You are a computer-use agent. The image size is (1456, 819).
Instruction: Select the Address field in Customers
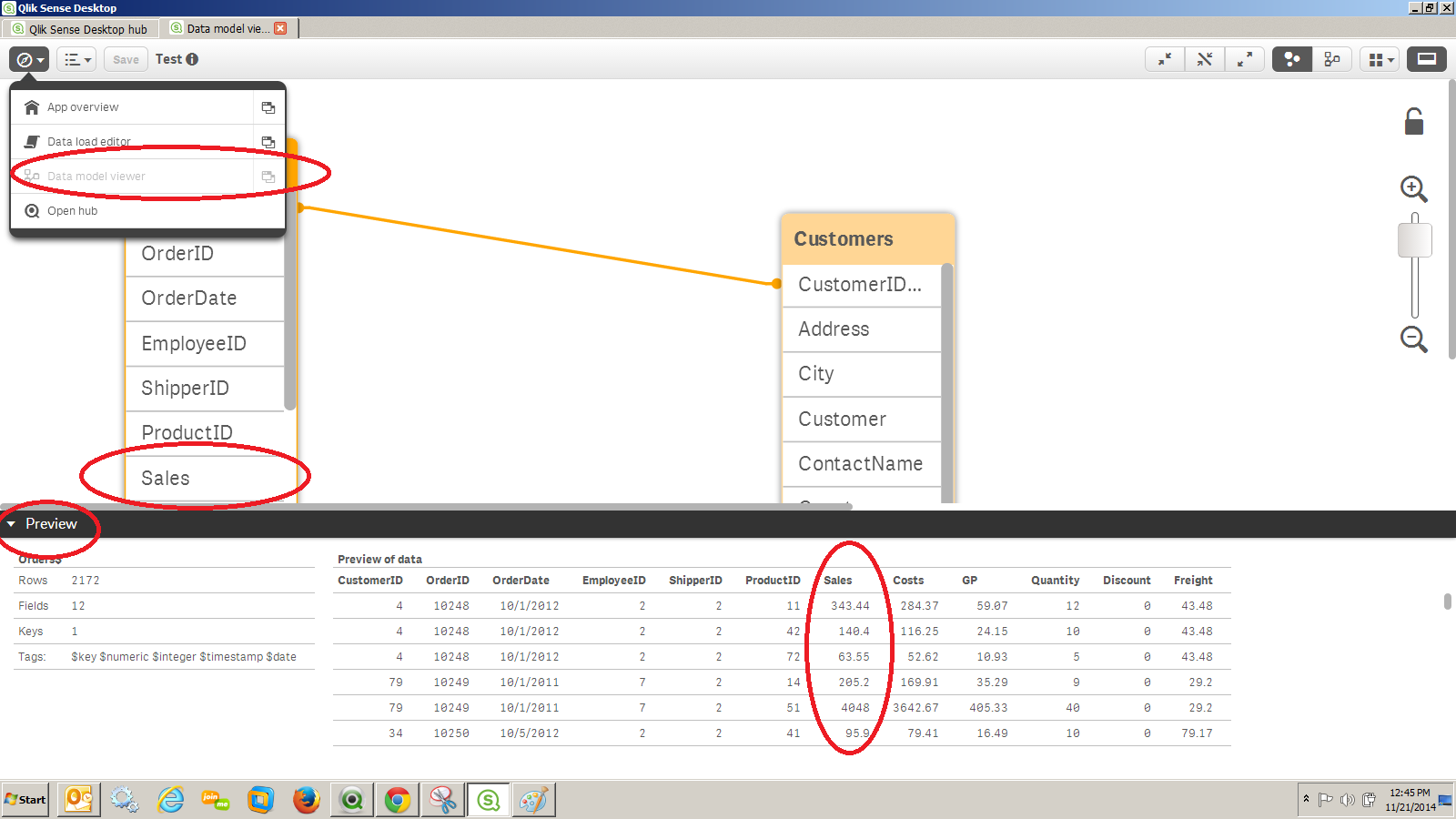coord(861,329)
